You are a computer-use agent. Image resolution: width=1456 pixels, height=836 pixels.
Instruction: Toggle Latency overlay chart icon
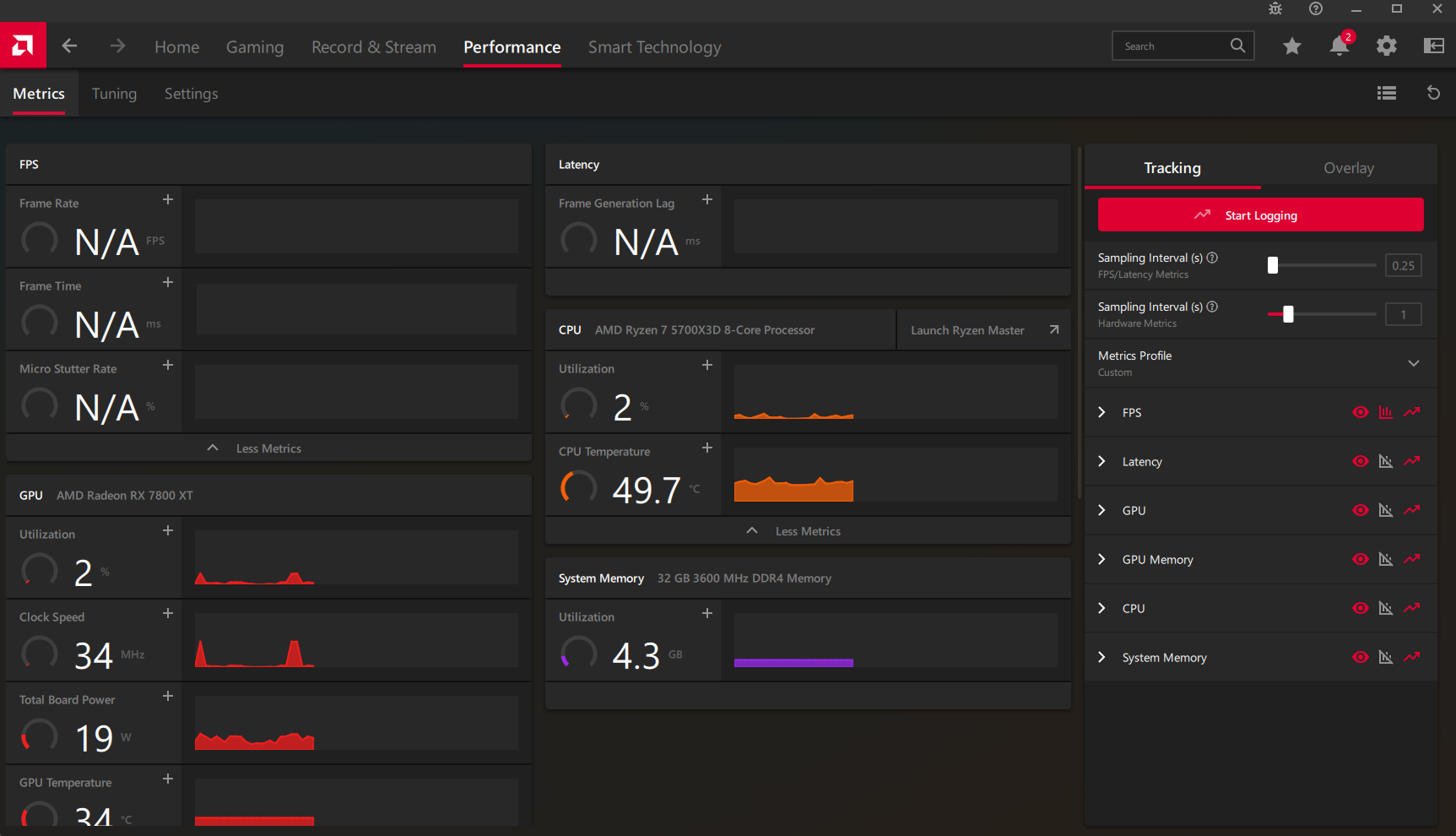[1386, 461]
